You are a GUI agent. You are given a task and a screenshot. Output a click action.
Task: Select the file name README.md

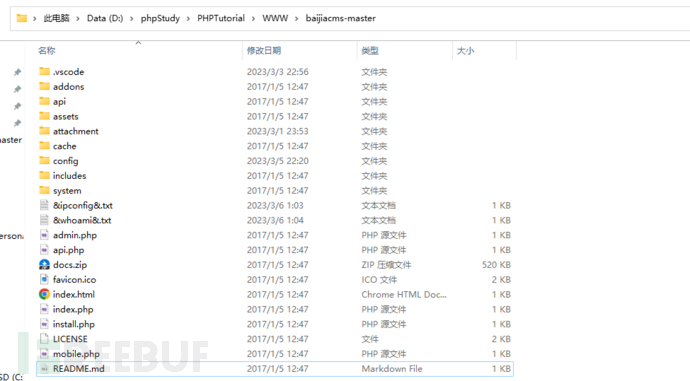point(79,369)
